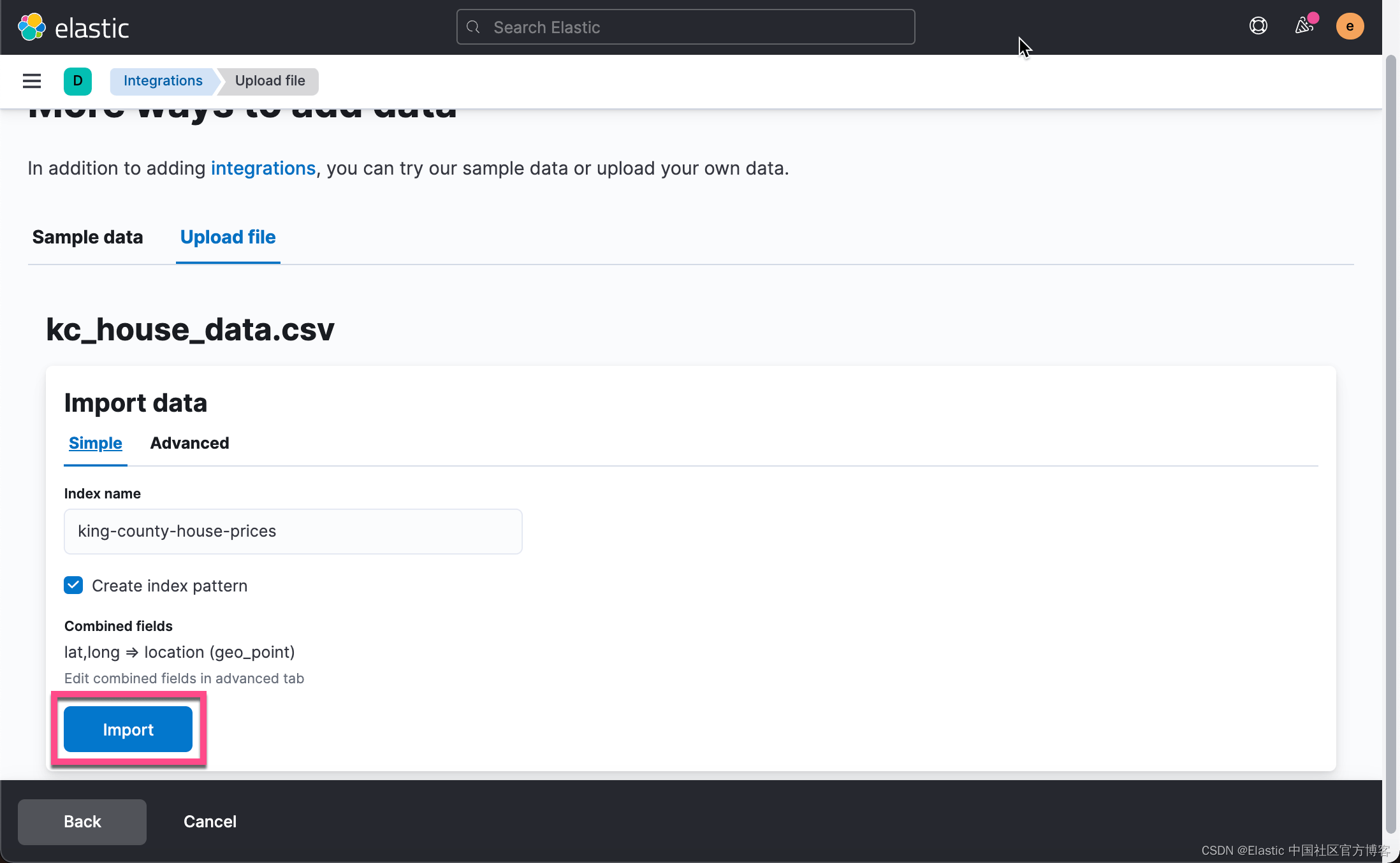Select the Upload file tab
This screenshot has width=1400, height=863.
(x=228, y=236)
